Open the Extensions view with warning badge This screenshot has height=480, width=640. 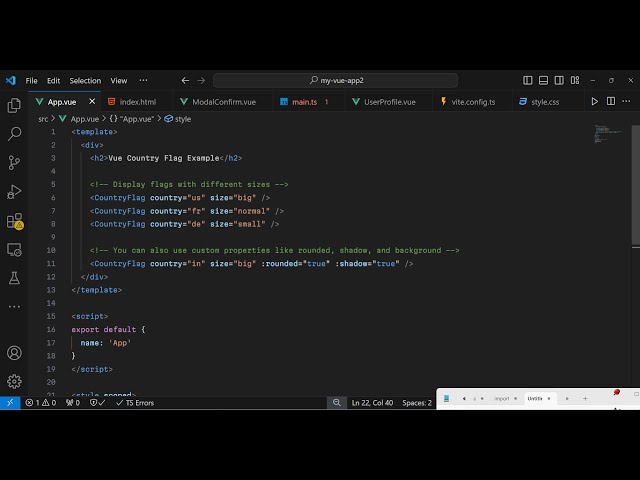coord(15,221)
